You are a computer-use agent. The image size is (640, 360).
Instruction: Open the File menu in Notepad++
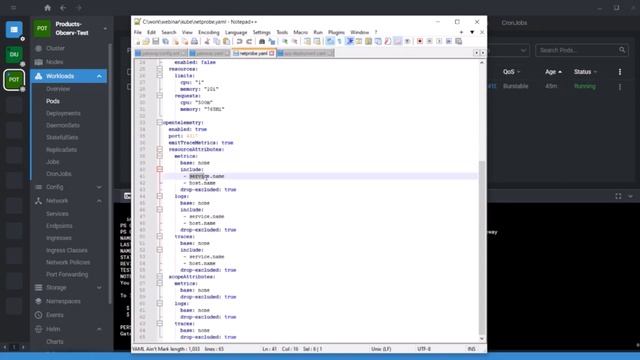[138, 32]
